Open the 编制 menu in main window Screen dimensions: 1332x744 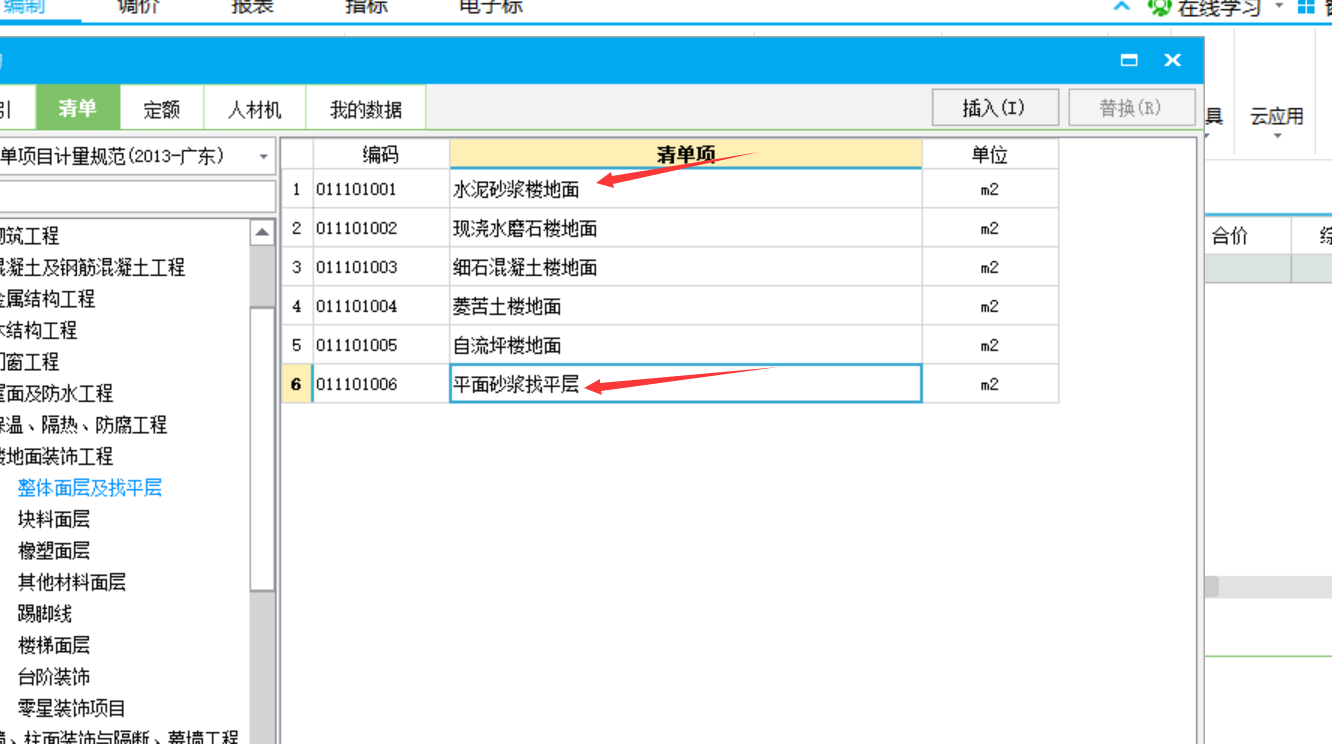pos(24,8)
